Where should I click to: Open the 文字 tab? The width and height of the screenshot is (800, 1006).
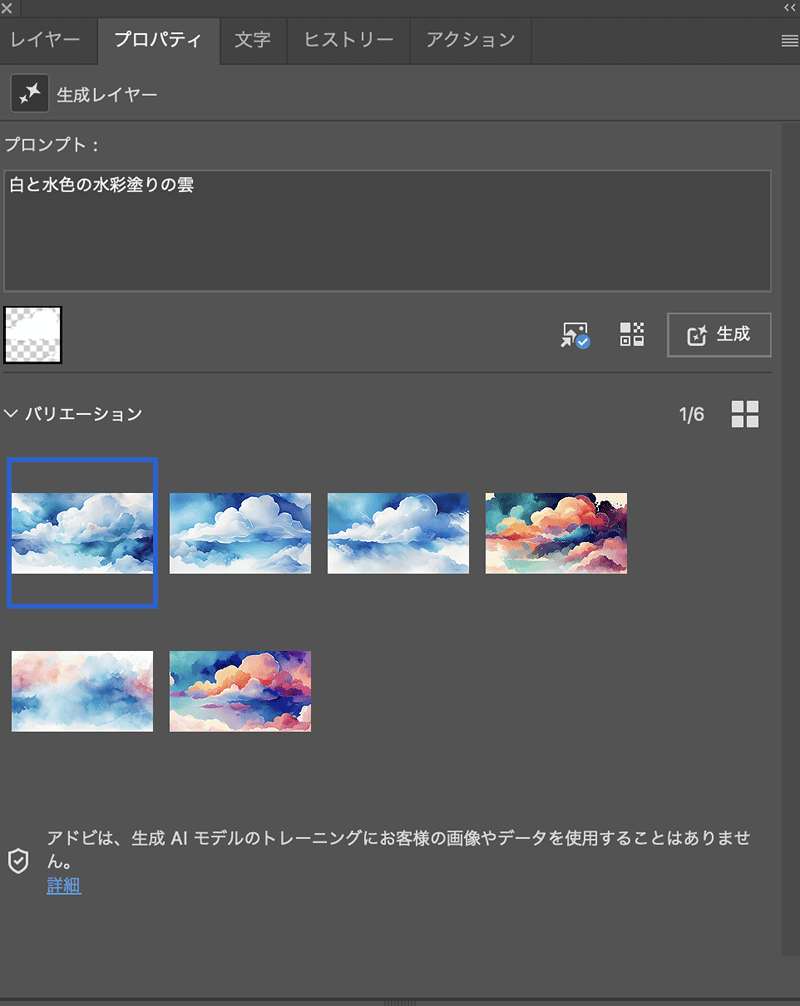253,40
